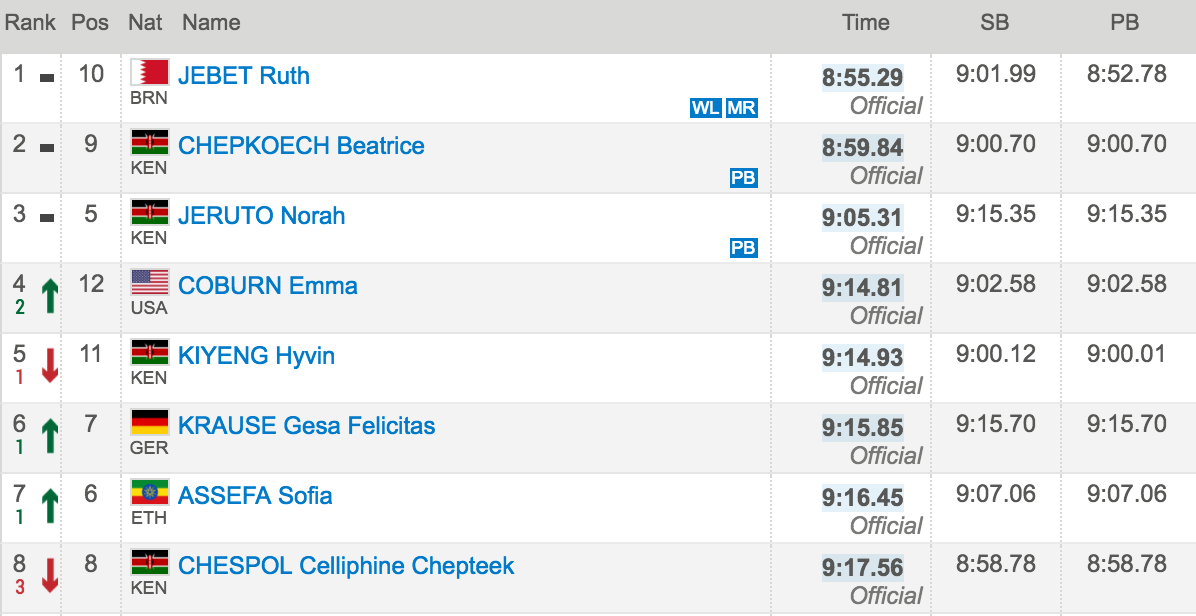Click the red down arrow next to rank 8

pyautogui.click(x=50, y=576)
